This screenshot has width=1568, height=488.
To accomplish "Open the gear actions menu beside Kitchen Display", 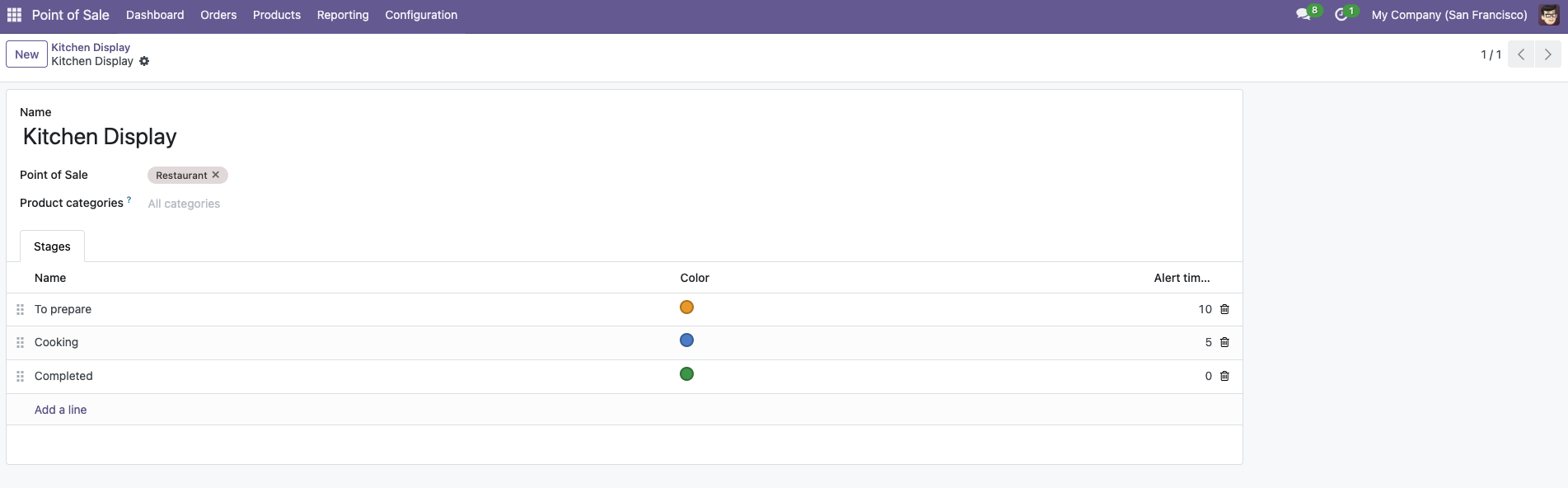I will coord(144,61).
